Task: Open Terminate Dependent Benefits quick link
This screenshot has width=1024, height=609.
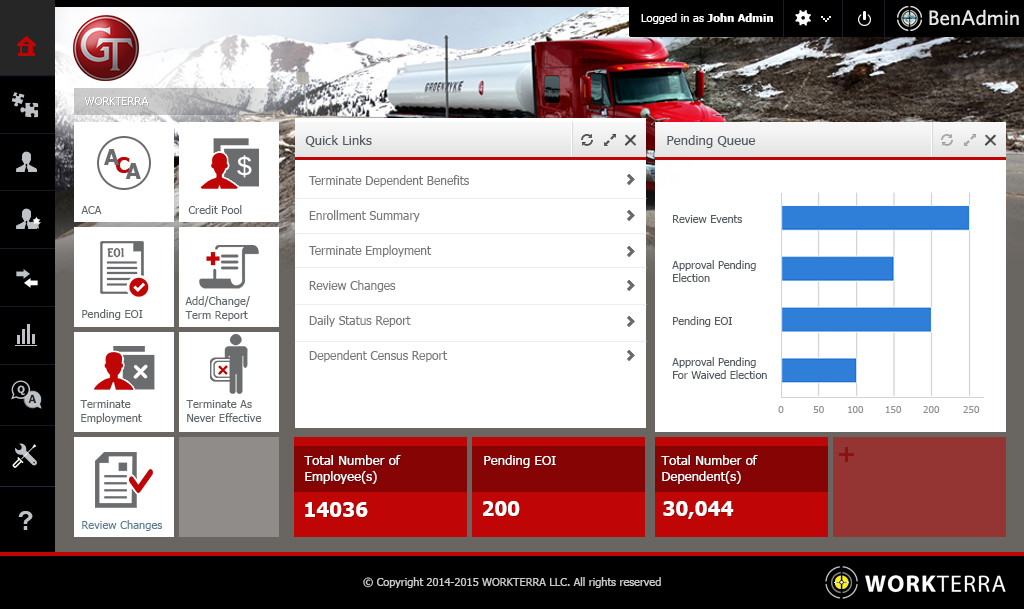Action: [x=470, y=181]
